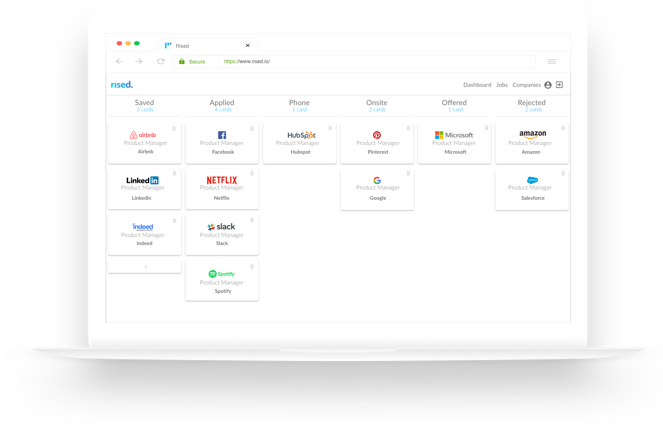Image resolution: width=663 pixels, height=428 pixels.
Task: Click the Applied column header
Action: point(222,102)
